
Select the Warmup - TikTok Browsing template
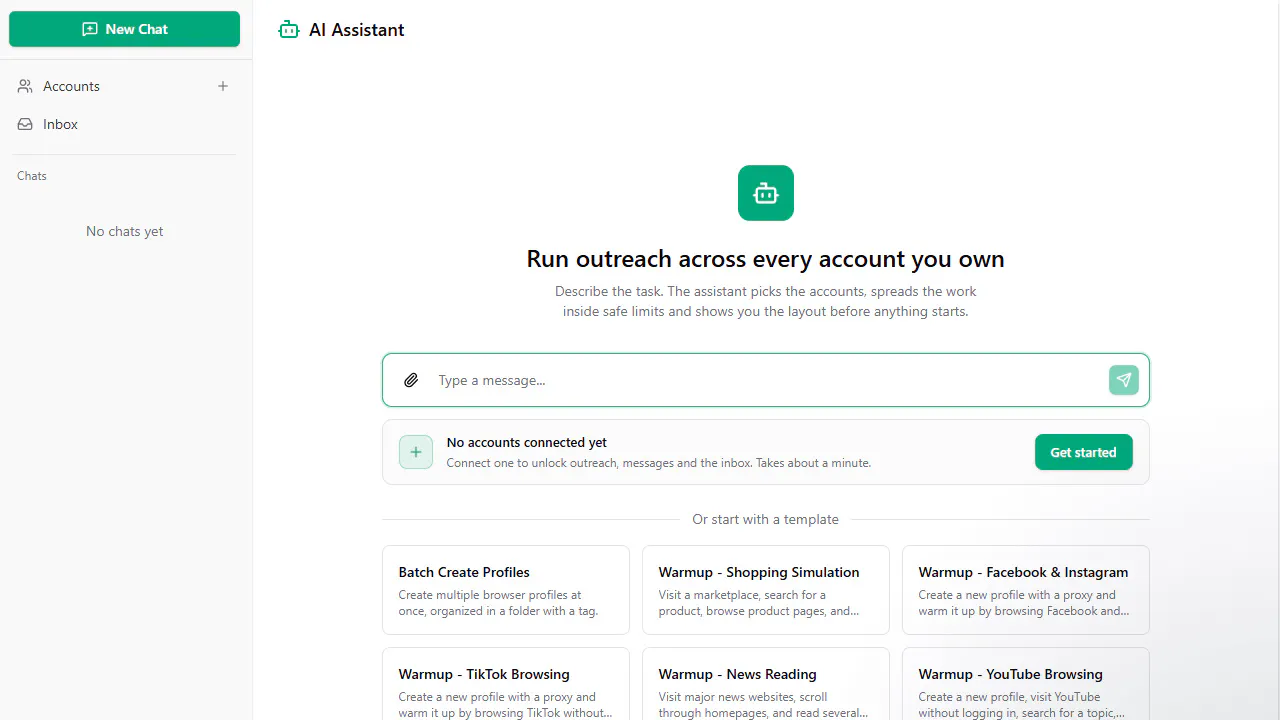(x=506, y=684)
